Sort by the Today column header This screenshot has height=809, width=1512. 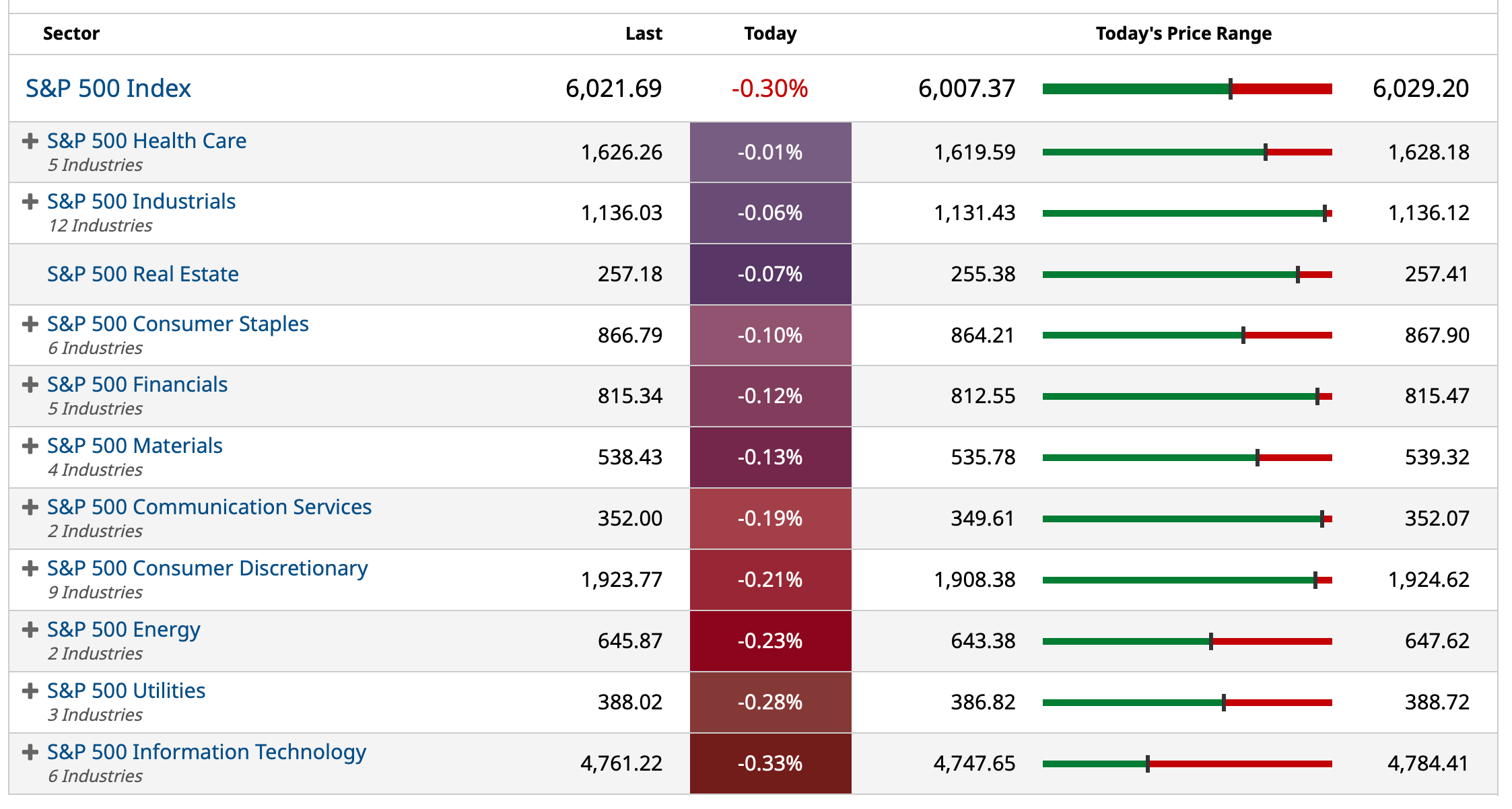click(x=770, y=33)
